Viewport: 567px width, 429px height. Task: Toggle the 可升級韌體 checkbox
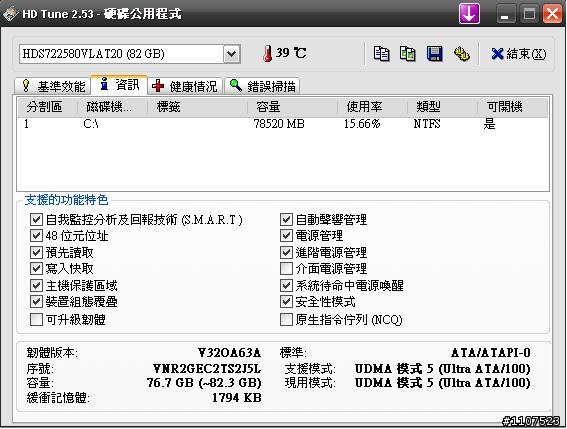36,319
